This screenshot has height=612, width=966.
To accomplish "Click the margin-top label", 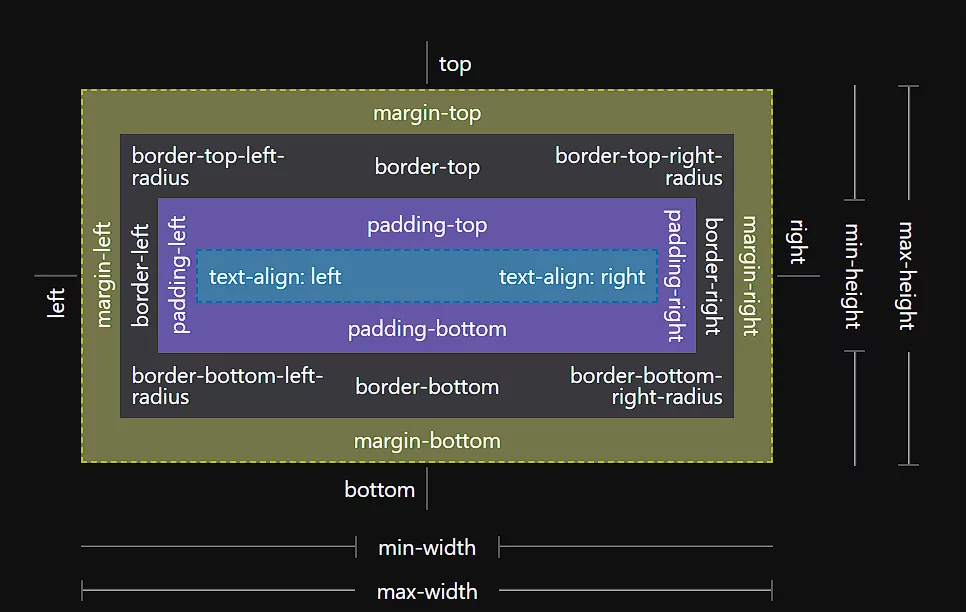I will 427,113.
